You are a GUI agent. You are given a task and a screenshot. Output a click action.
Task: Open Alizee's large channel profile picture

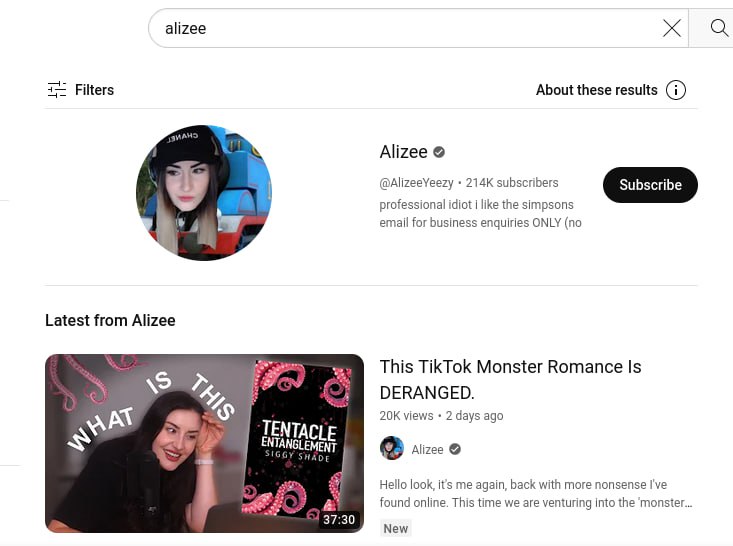click(204, 193)
